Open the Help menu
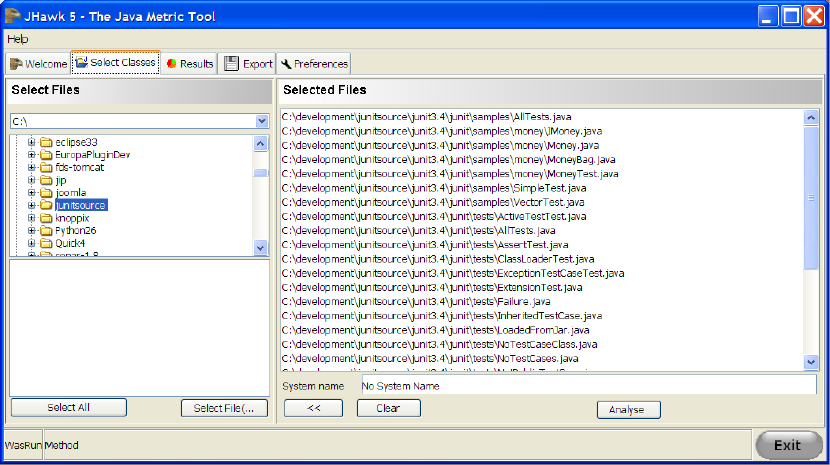 [17, 39]
